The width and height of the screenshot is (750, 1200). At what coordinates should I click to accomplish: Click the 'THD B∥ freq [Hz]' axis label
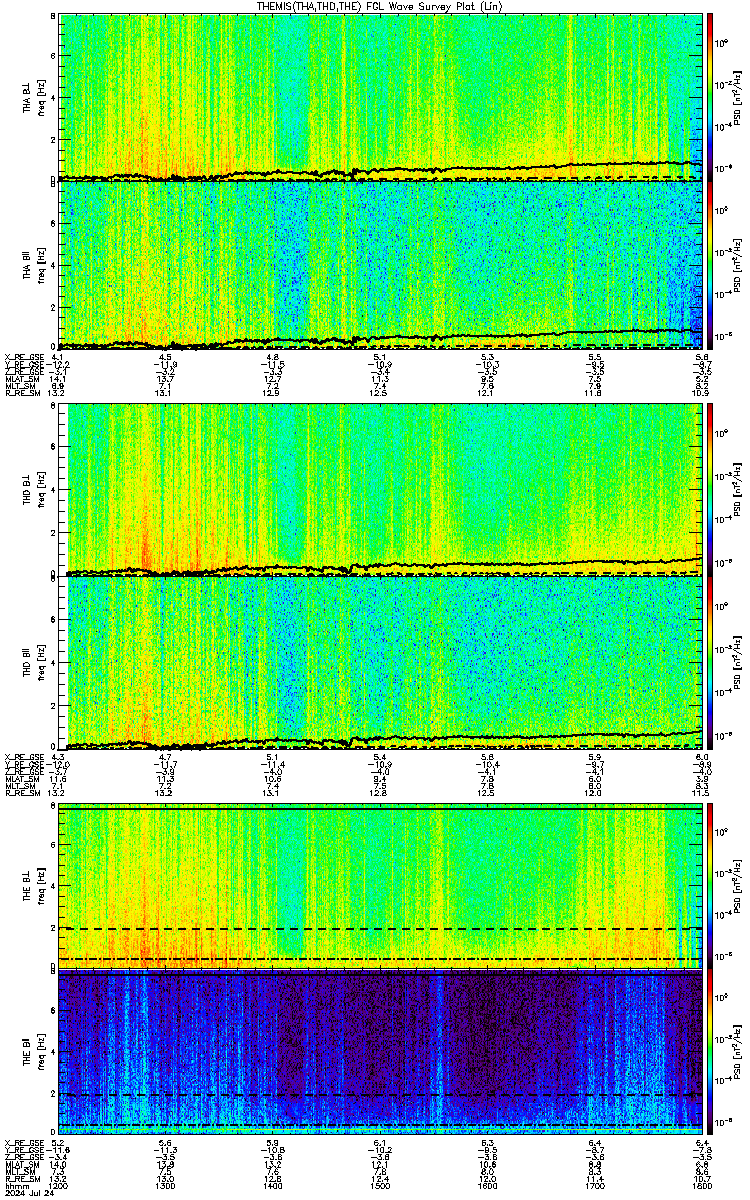point(34,661)
